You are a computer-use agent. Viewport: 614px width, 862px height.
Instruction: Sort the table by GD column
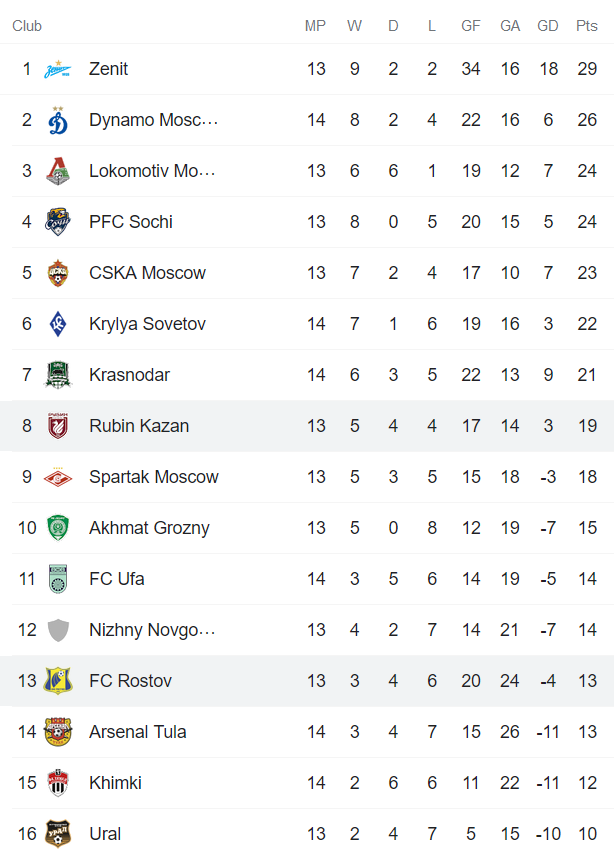tap(547, 26)
